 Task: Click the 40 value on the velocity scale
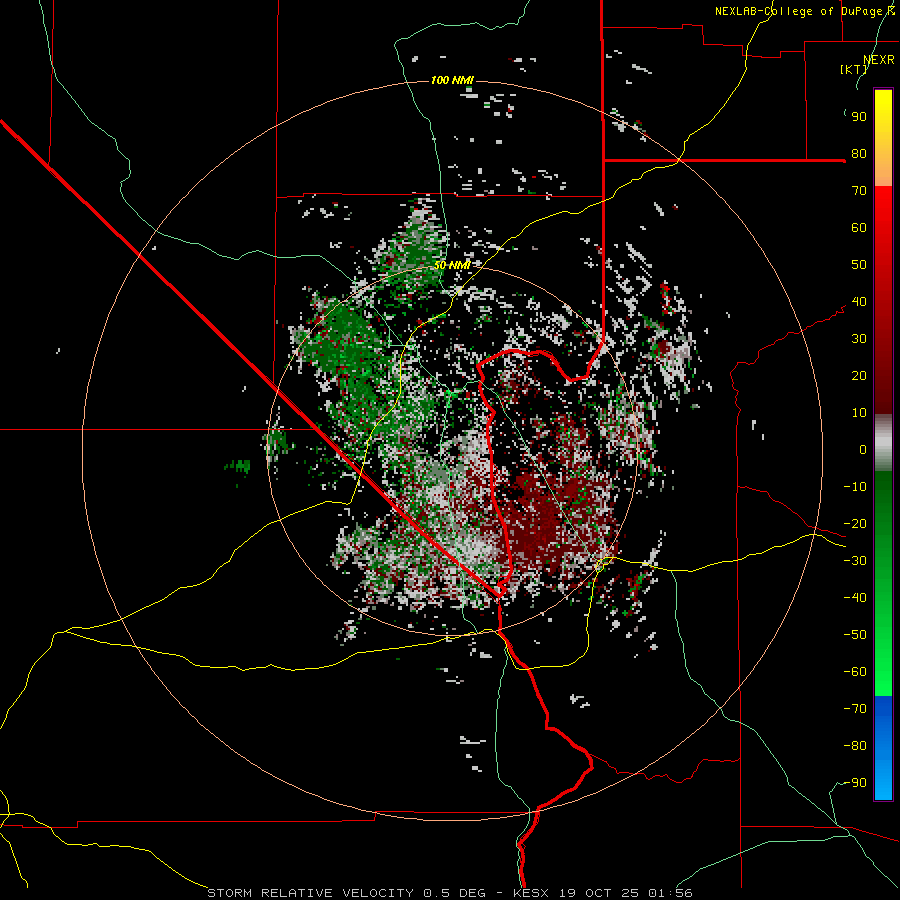pos(859,302)
